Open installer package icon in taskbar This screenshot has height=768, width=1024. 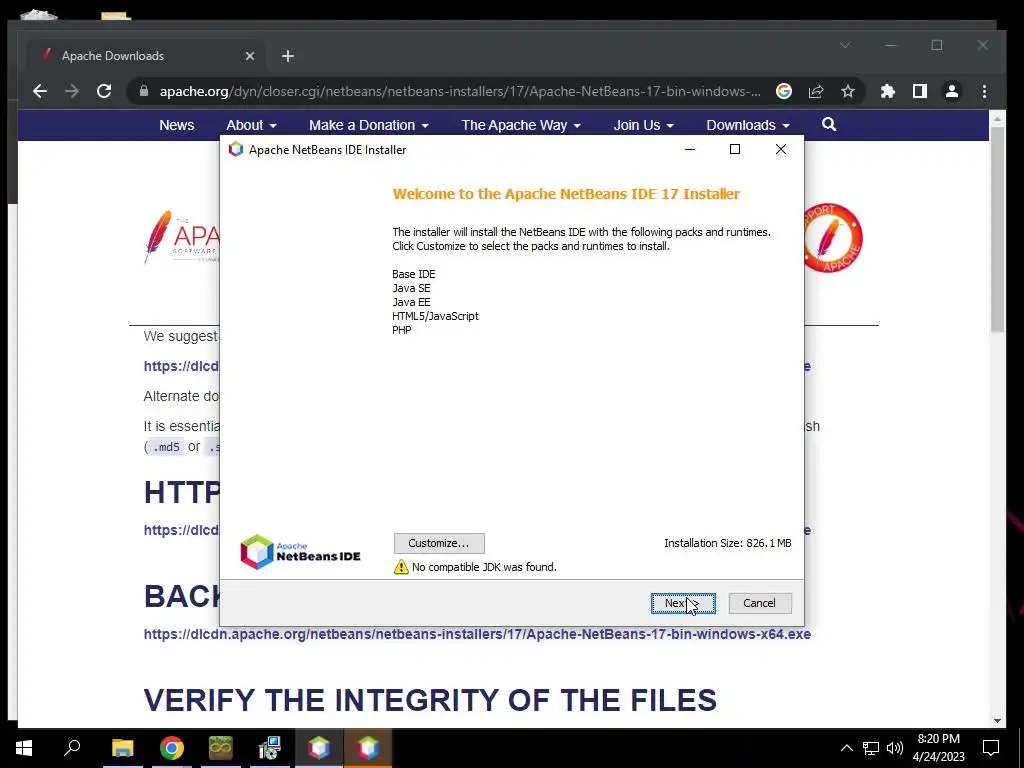(269, 748)
